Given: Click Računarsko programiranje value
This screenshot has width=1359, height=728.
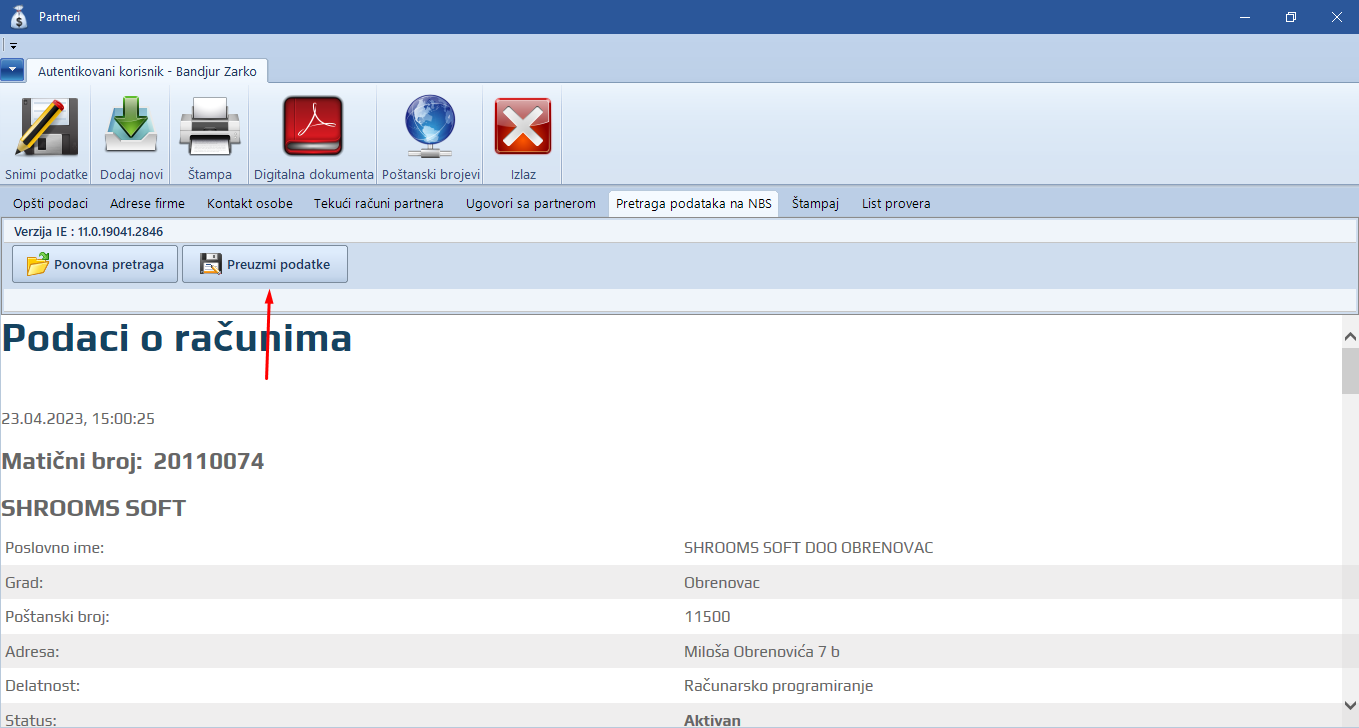Looking at the screenshot, I should click(779, 686).
